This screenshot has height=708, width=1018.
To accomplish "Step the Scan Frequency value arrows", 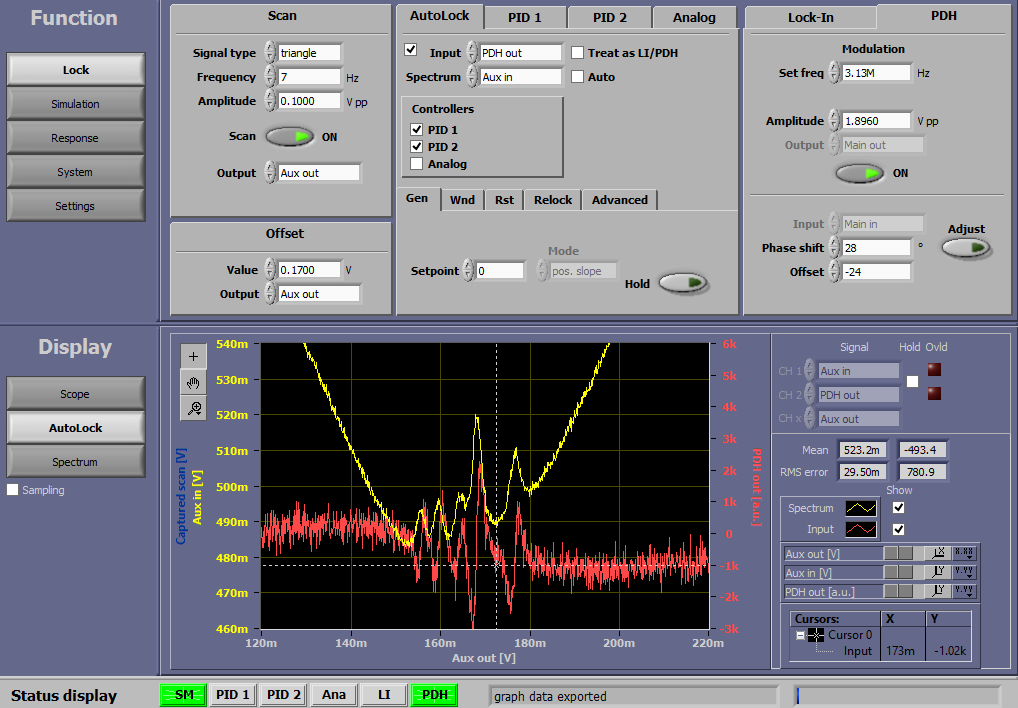I will [270, 77].
